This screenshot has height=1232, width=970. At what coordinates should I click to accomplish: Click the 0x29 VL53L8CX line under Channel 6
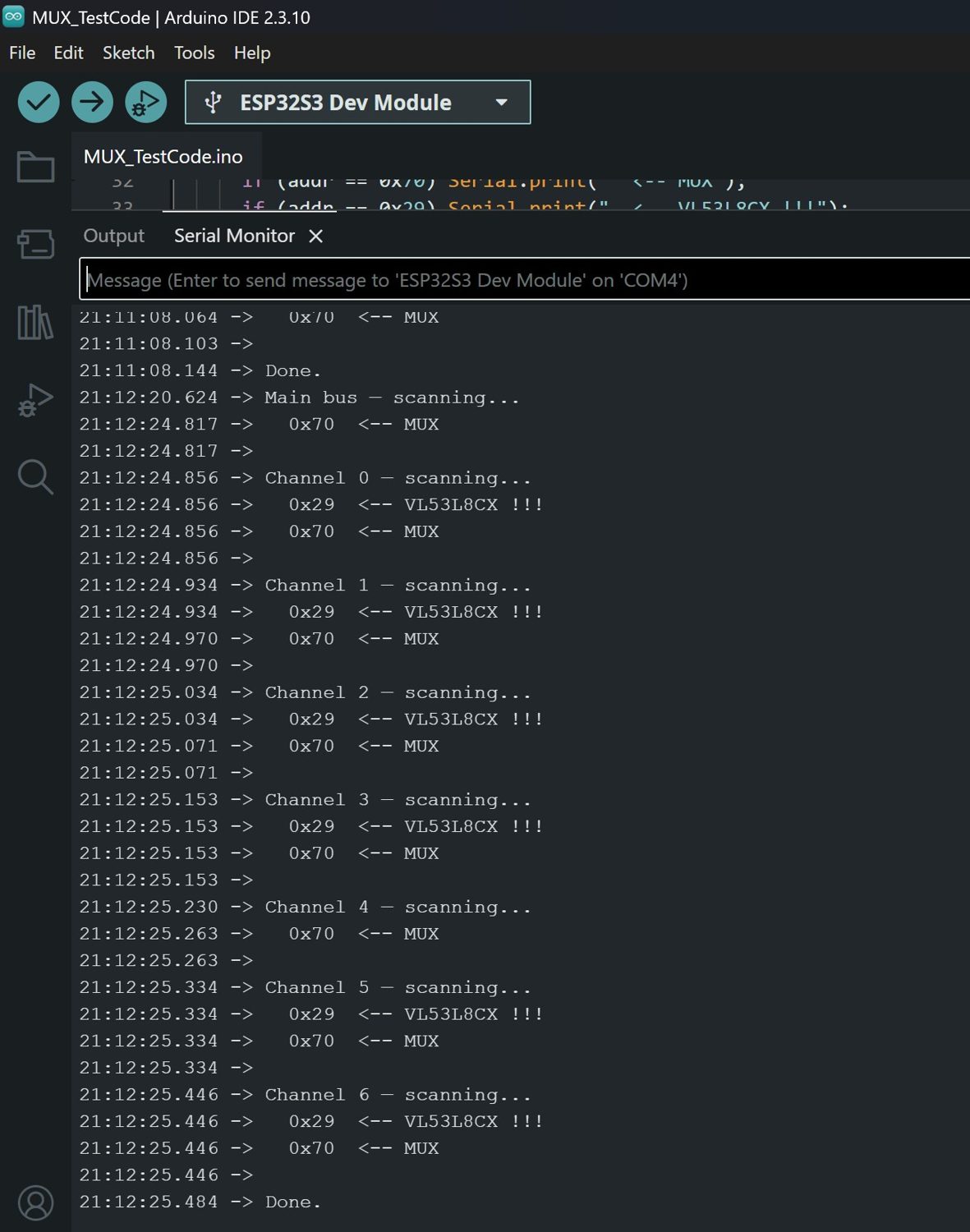(310, 1121)
